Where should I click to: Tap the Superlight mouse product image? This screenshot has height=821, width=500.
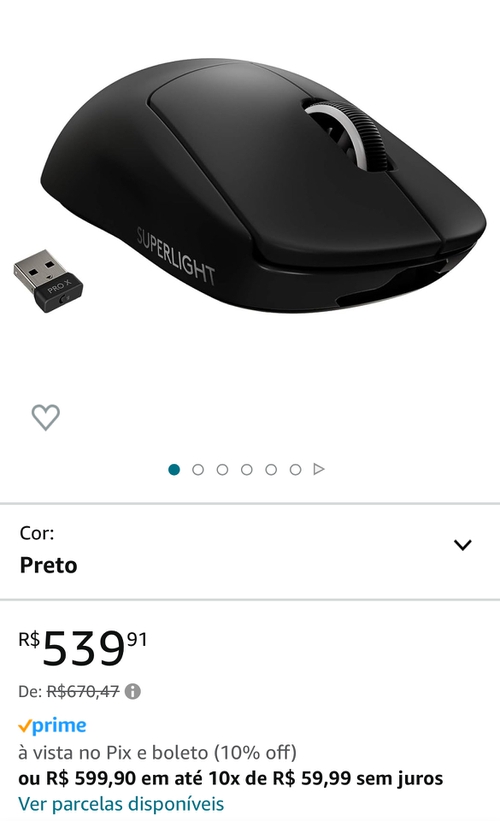(x=264, y=186)
